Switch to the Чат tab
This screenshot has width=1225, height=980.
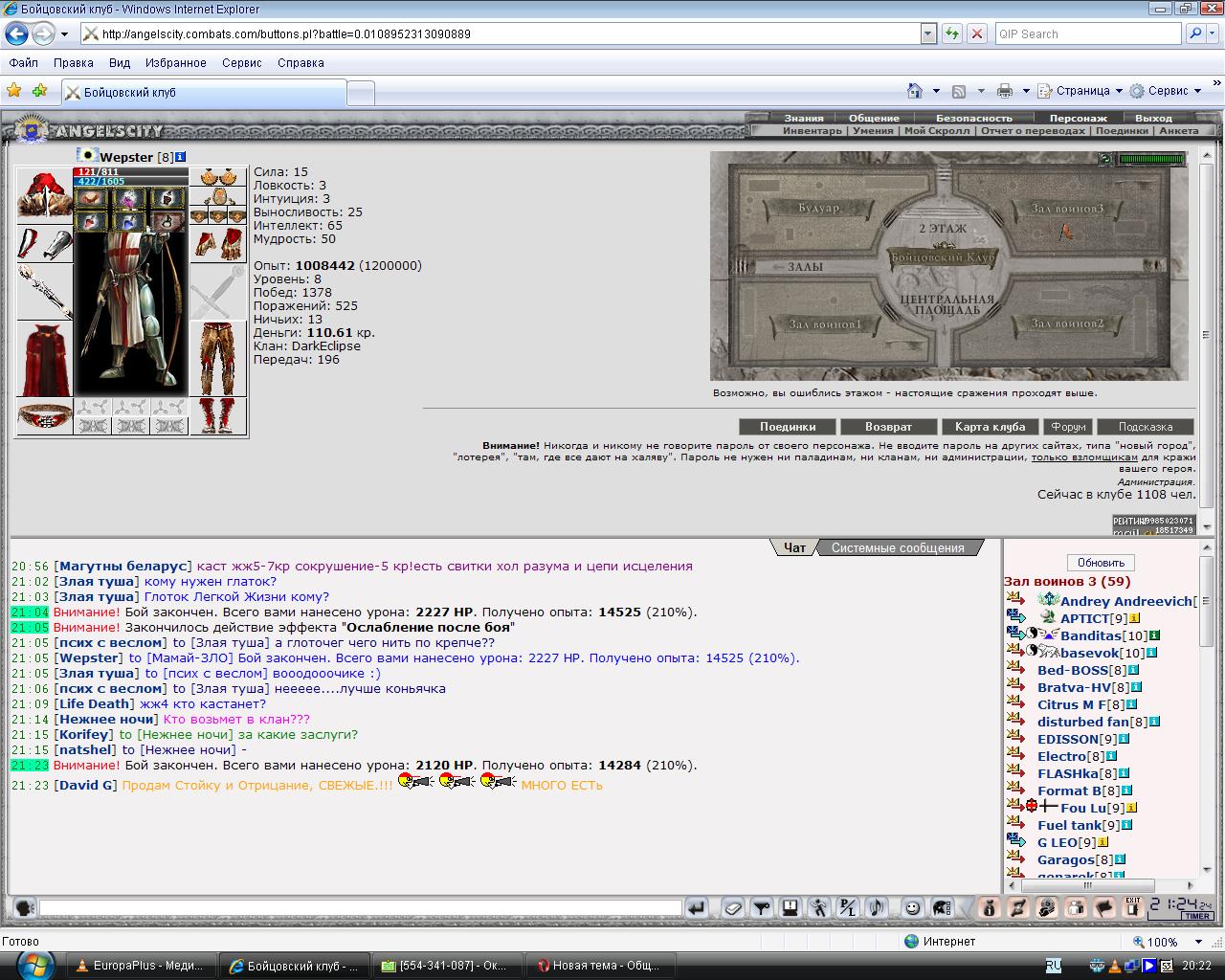[794, 547]
